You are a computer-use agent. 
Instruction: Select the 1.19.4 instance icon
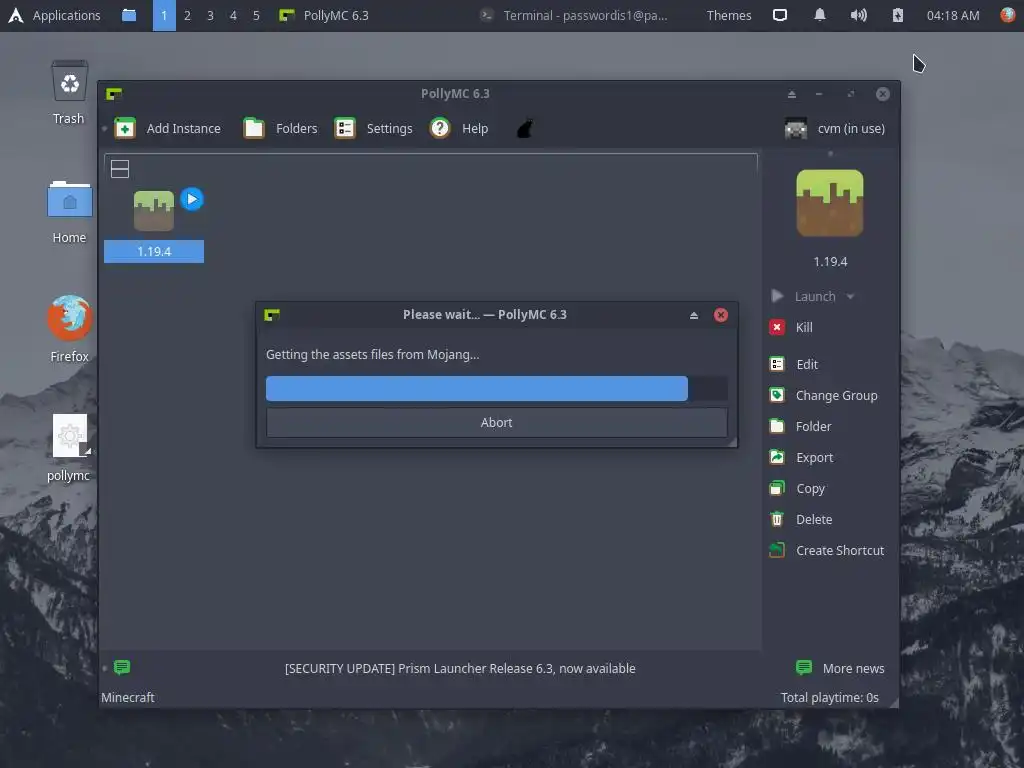coord(153,210)
